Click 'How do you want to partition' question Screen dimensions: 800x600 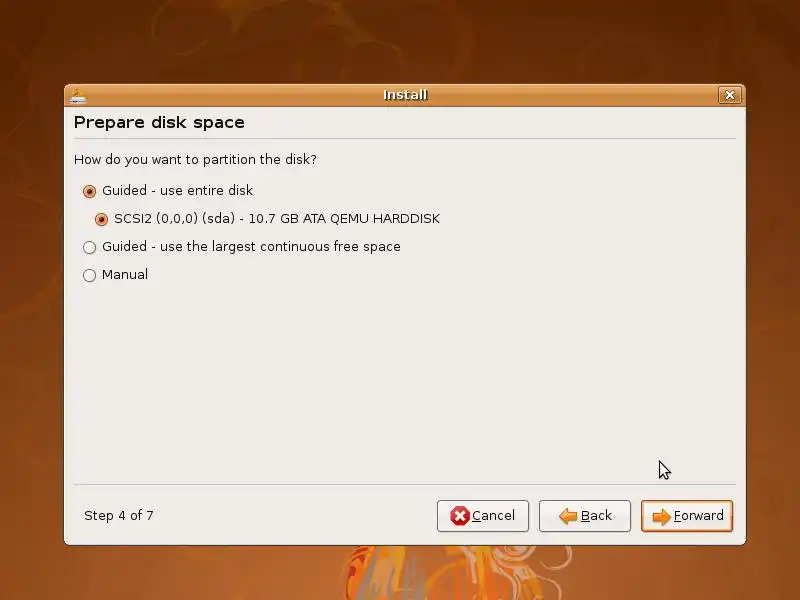195,160
